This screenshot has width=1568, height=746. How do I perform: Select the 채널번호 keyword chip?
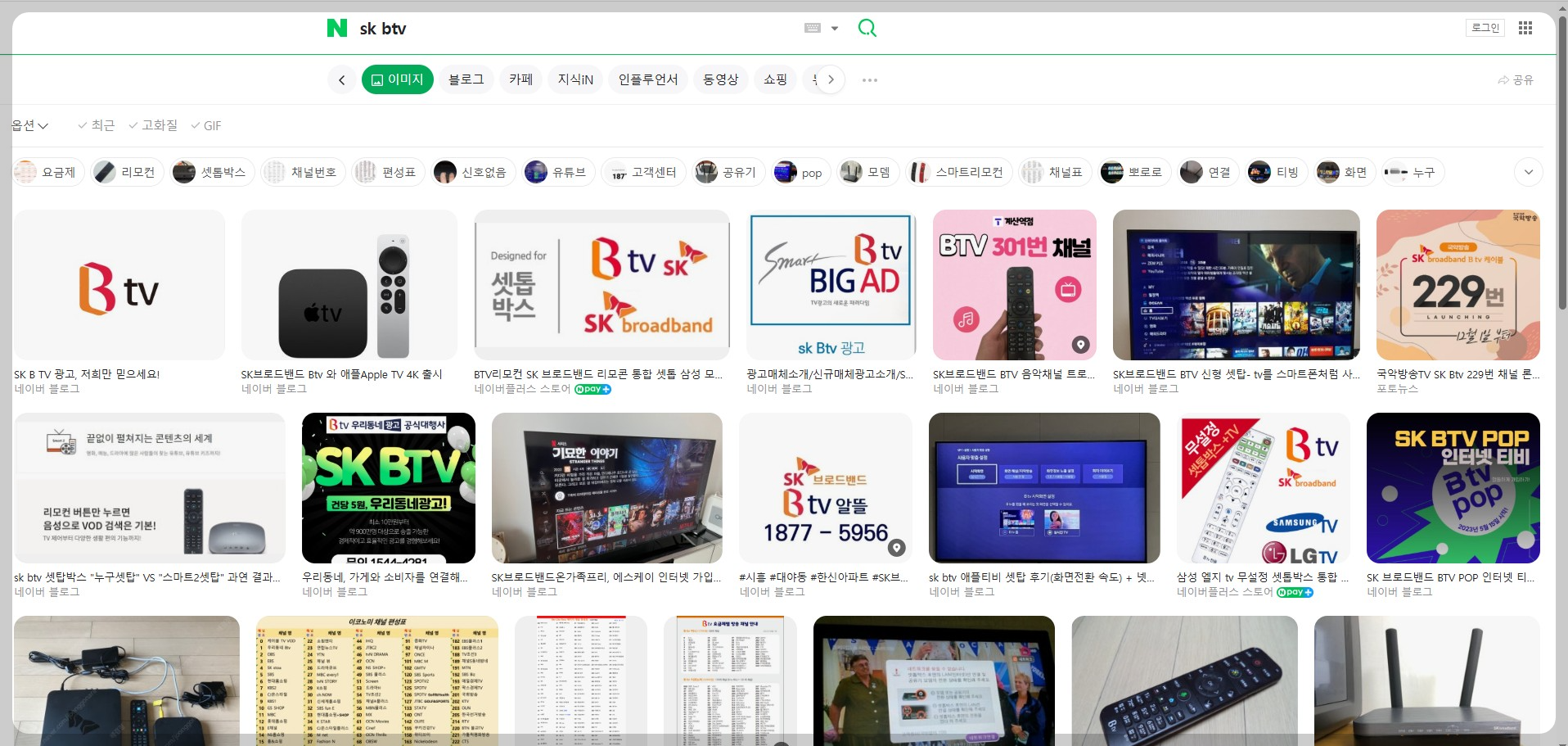click(x=304, y=172)
